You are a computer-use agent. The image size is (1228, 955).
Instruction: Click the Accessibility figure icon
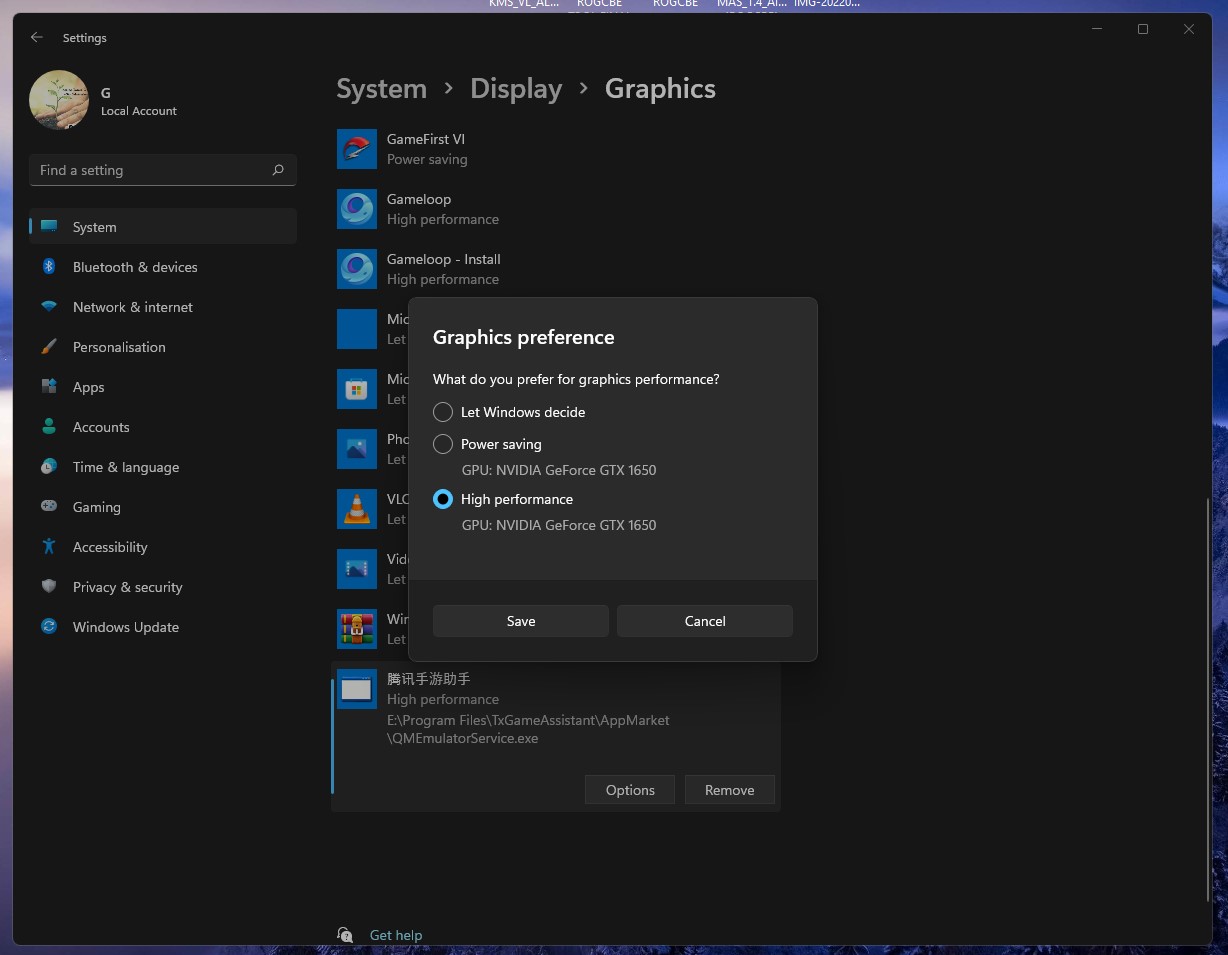(x=49, y=546)
